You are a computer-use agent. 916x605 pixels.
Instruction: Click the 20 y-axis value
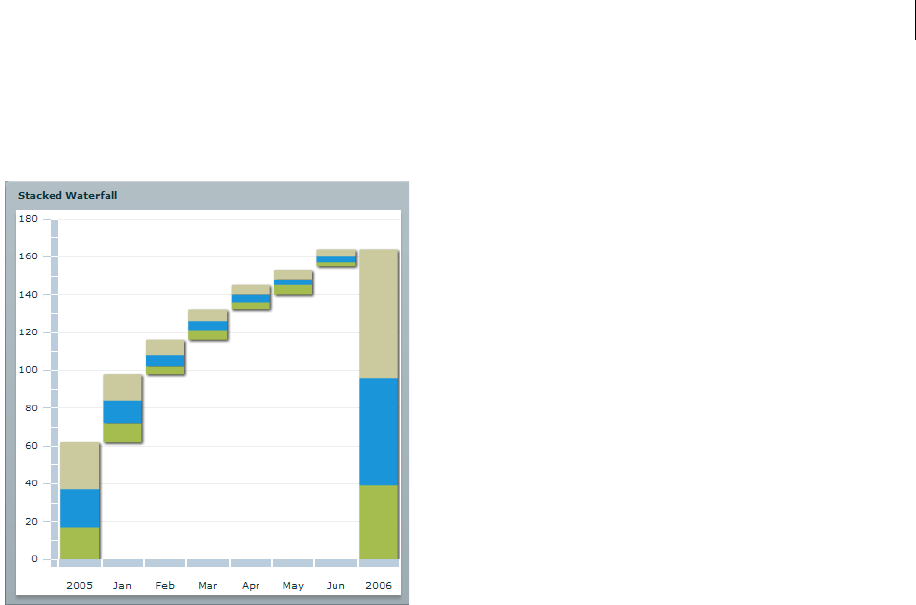[x=32, y=521]
